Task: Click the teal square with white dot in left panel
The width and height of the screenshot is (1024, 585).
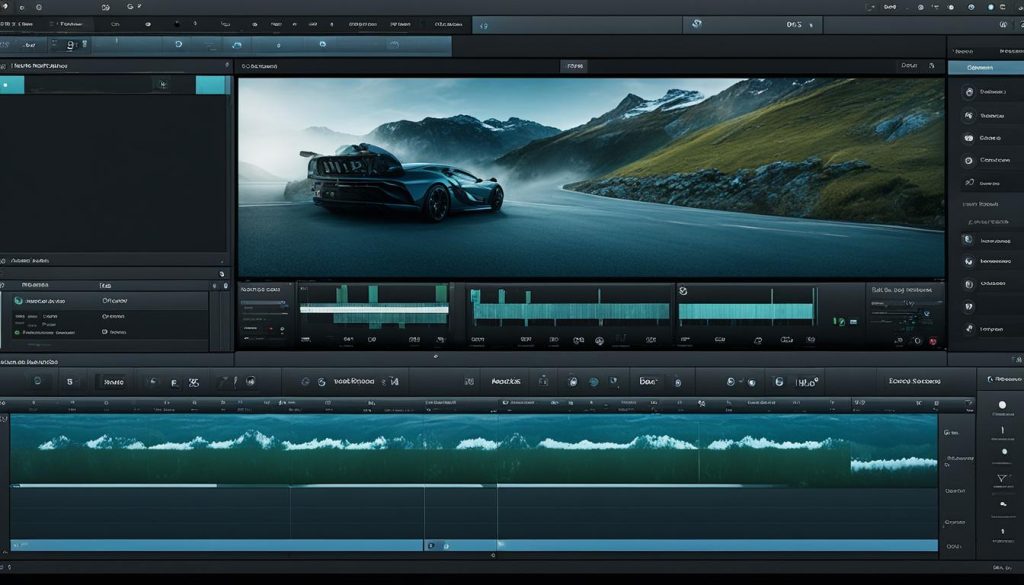Action: 12,85
